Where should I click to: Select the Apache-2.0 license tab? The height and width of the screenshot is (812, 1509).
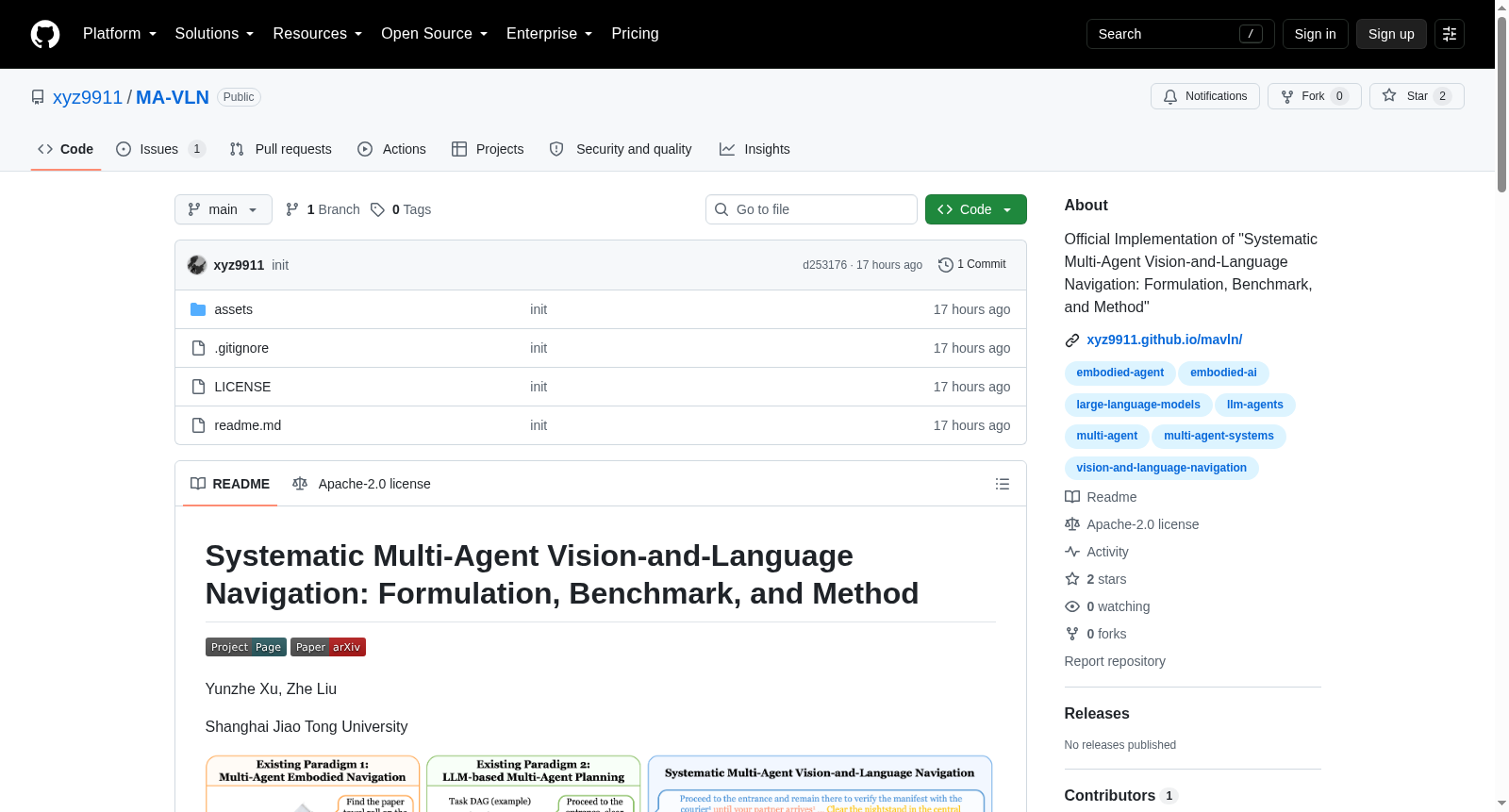click(361, 484)
